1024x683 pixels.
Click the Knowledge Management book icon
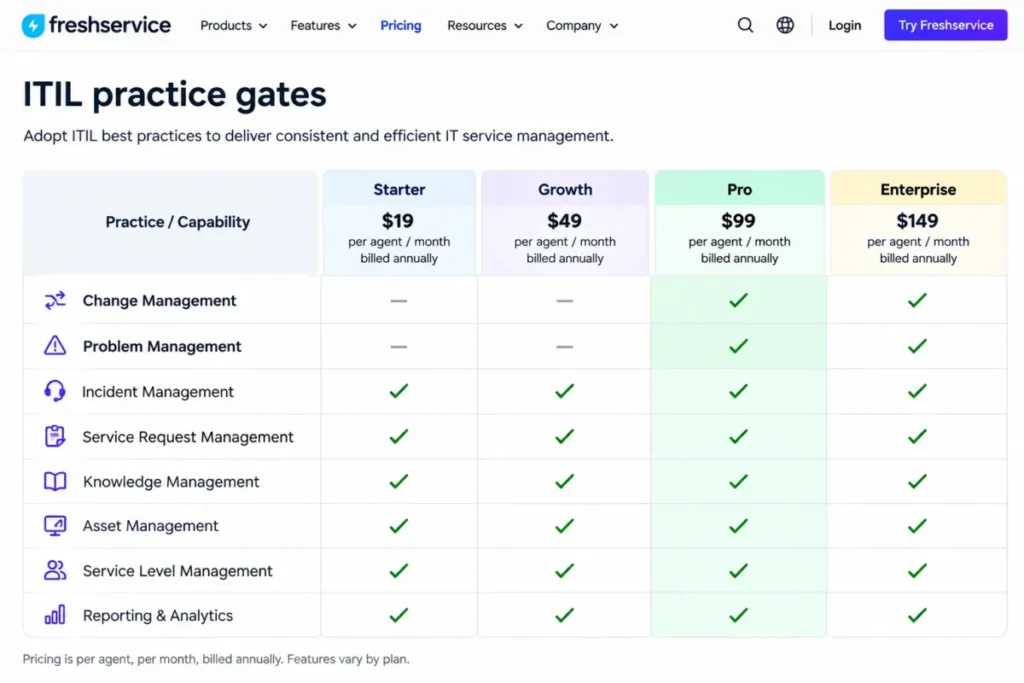[x=55, y=481]
